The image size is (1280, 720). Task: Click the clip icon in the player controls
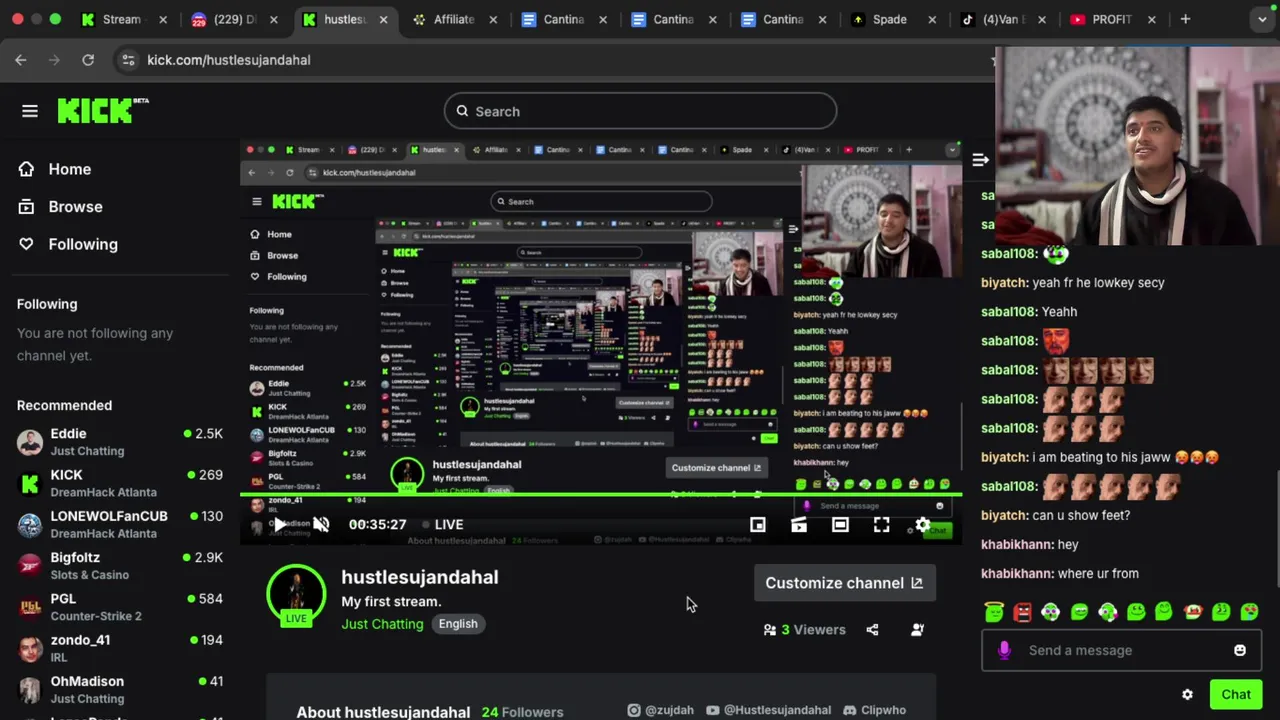[x=798, y=525]
